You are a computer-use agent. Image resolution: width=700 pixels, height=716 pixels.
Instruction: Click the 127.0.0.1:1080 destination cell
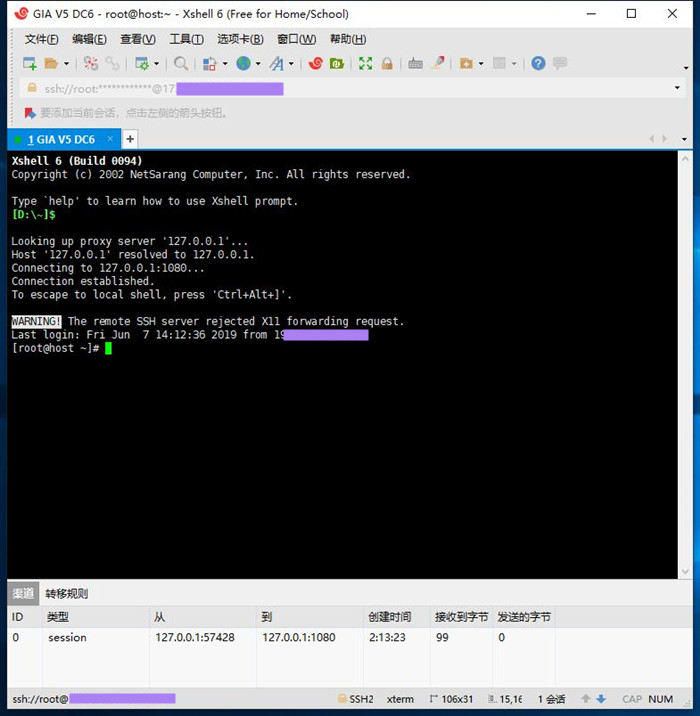299,637
